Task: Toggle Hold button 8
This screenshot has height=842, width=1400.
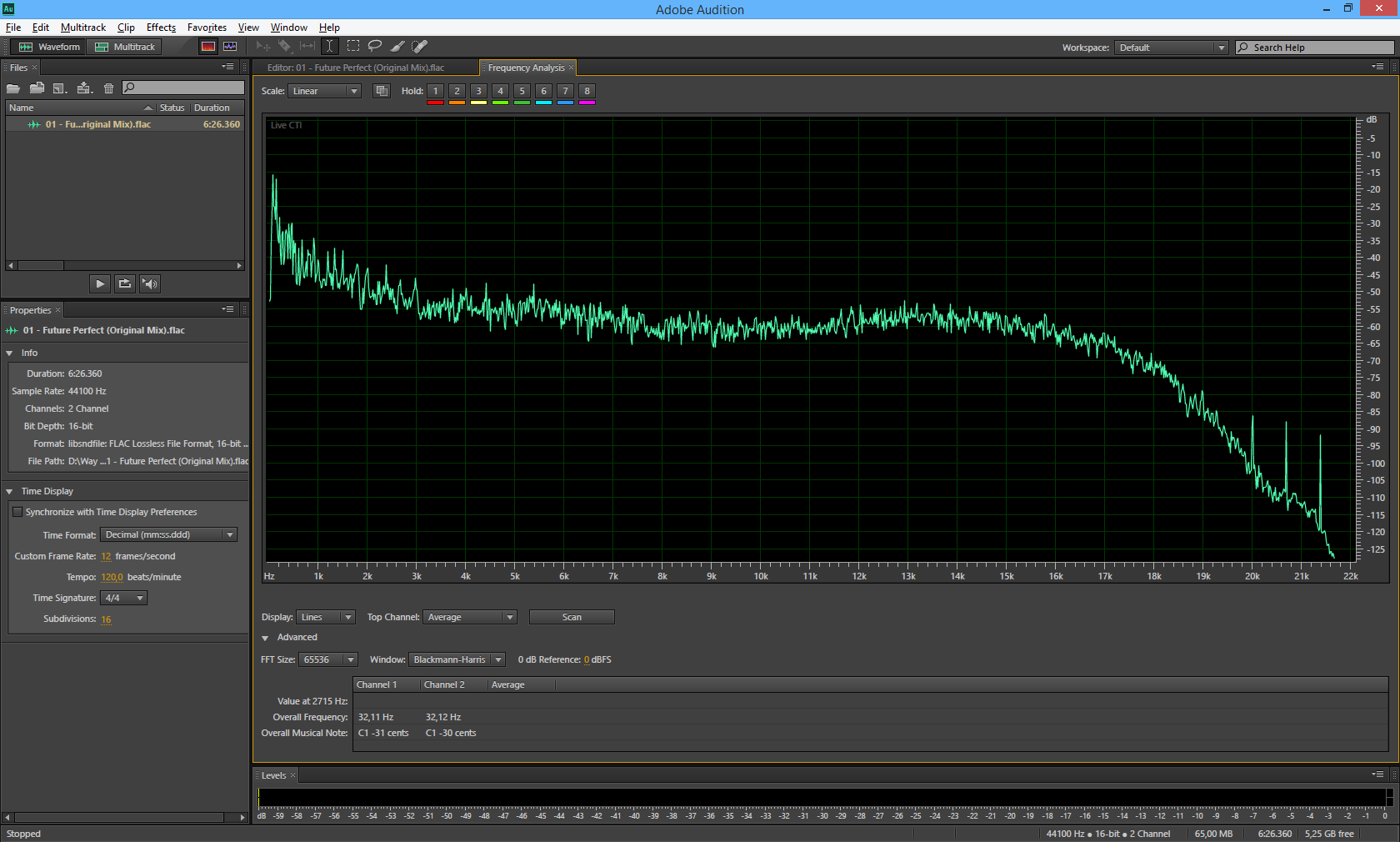Action: pos(587,91)
